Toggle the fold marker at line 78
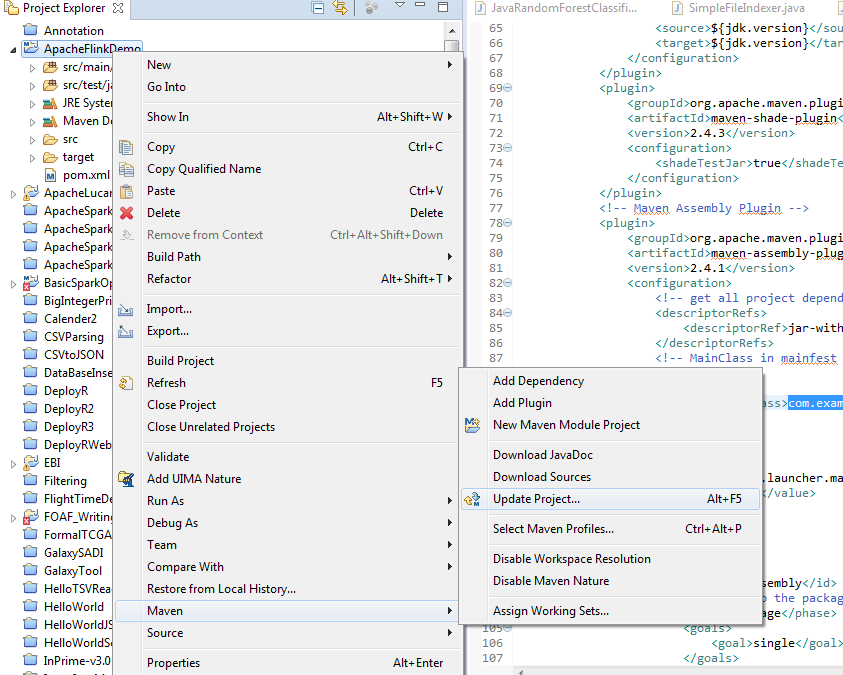This screenshot has width=843, height=675. [x=507, y=223]
